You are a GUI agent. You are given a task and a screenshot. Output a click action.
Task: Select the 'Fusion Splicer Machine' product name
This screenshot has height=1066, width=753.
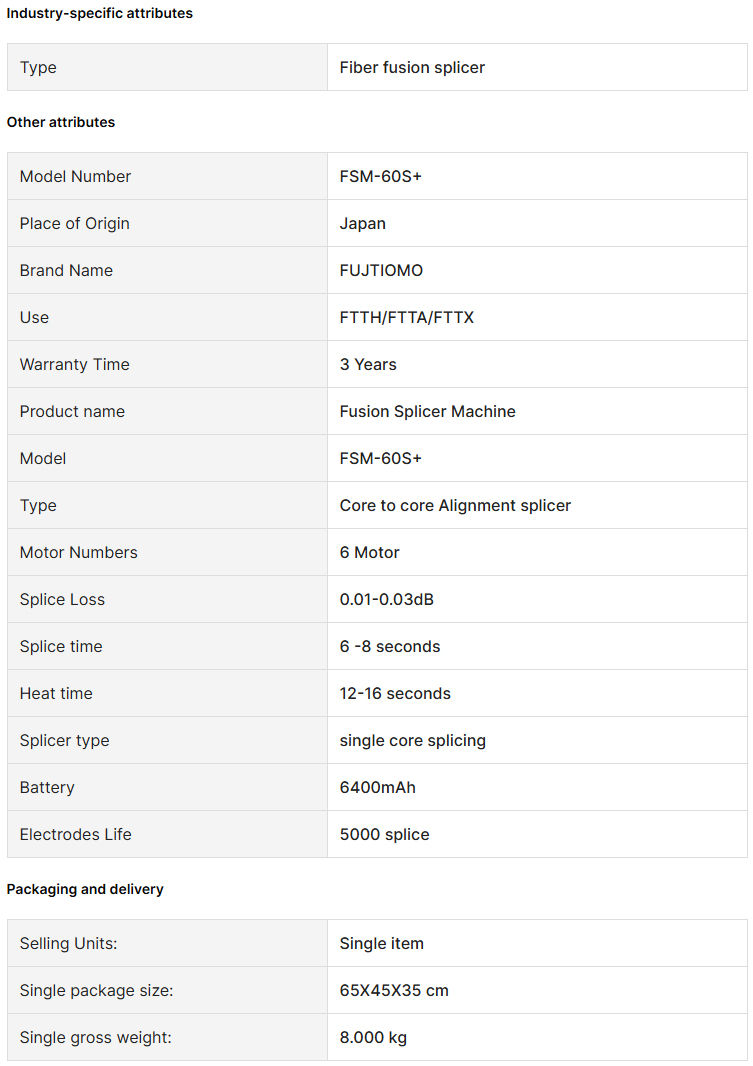(427, 411)
